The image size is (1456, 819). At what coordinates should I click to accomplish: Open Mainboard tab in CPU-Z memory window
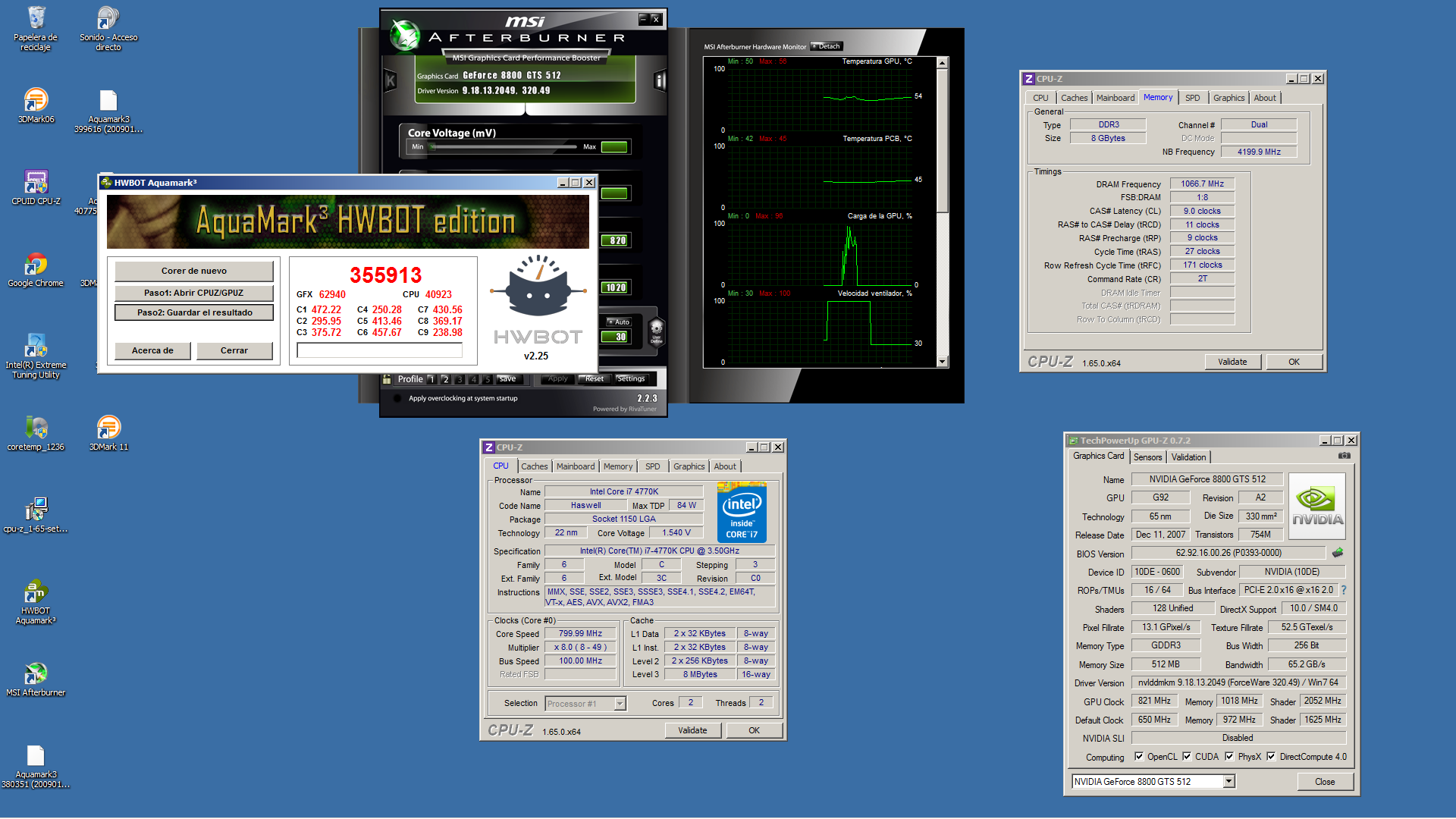[1116, 98]
